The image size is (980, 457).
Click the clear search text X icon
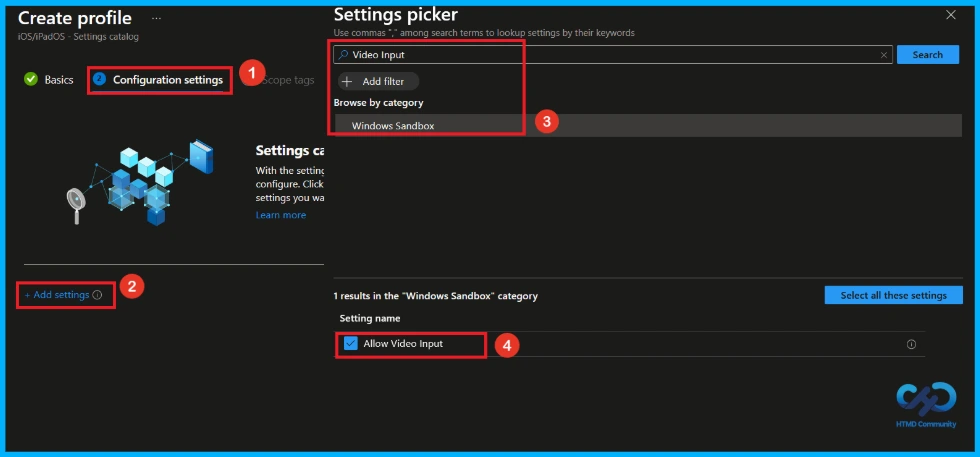[883, 55]
